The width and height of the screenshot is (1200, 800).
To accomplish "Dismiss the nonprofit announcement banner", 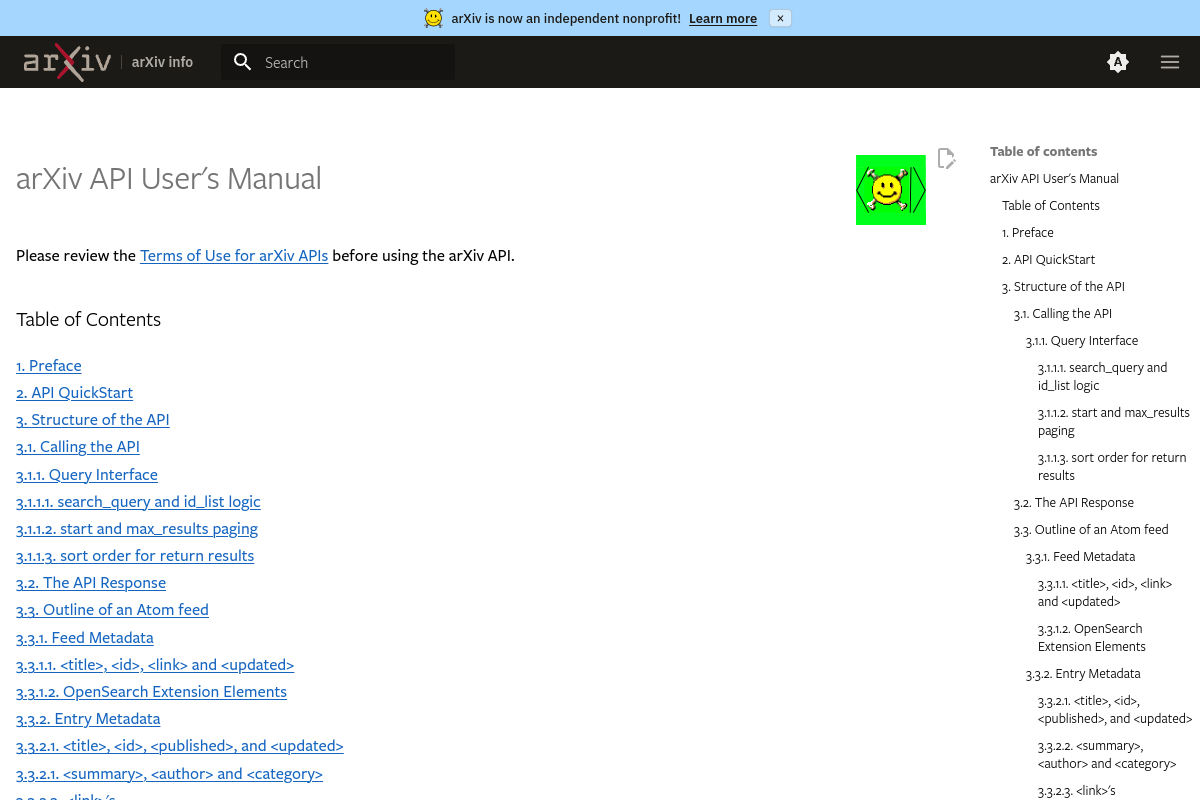I will [780, 18].
